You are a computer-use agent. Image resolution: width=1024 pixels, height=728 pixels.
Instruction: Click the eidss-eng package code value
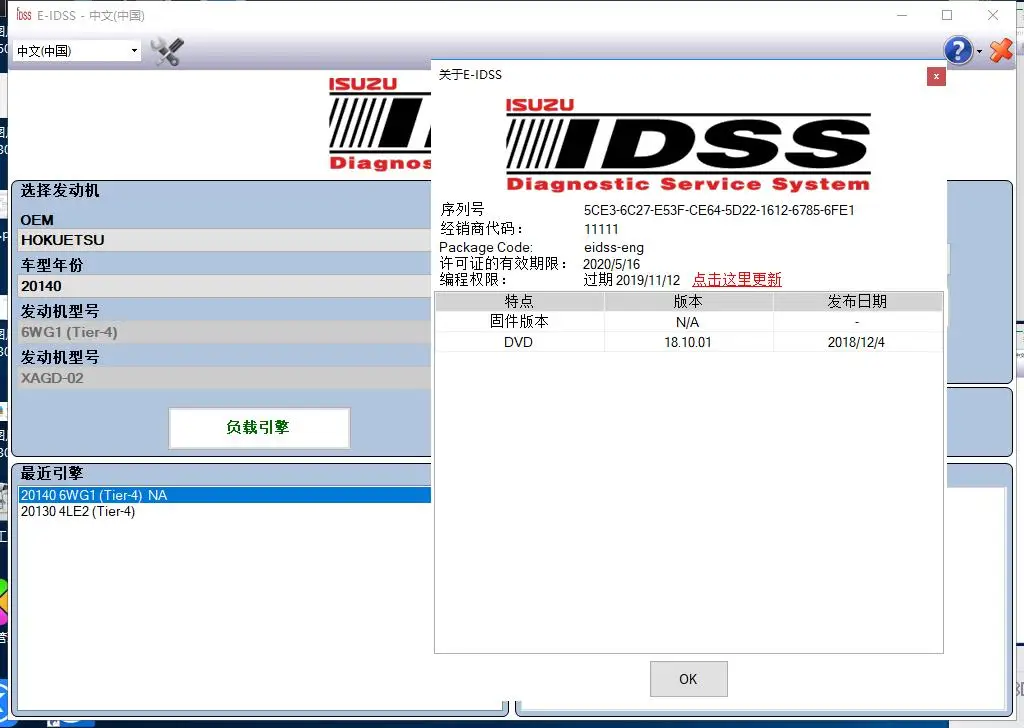[614, 247]
